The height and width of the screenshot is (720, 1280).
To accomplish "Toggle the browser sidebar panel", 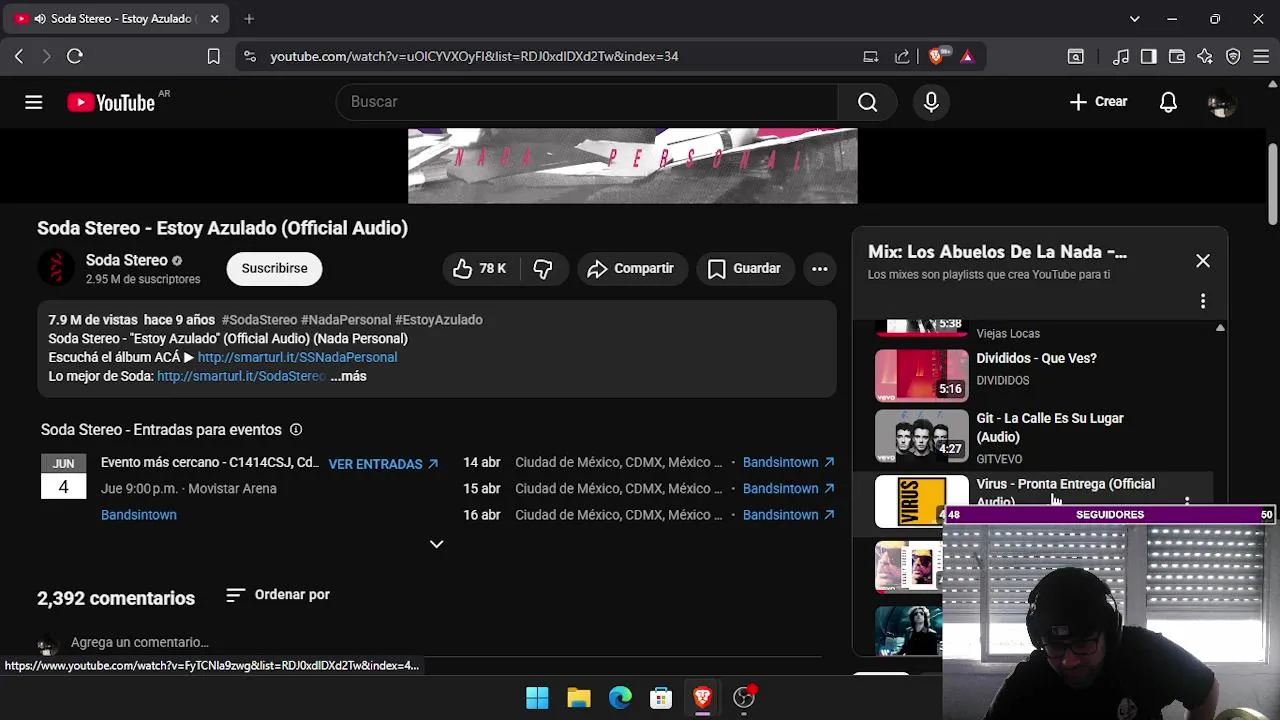I will pos(1149,57).
